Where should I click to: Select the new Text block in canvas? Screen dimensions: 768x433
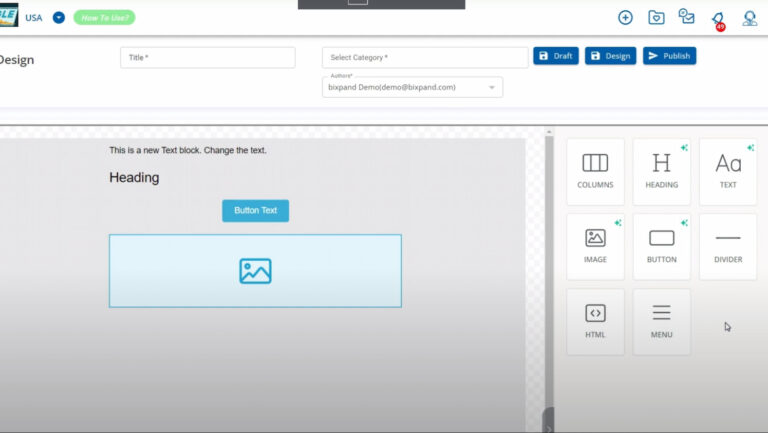pyautogui.click(x=188, y=150)
